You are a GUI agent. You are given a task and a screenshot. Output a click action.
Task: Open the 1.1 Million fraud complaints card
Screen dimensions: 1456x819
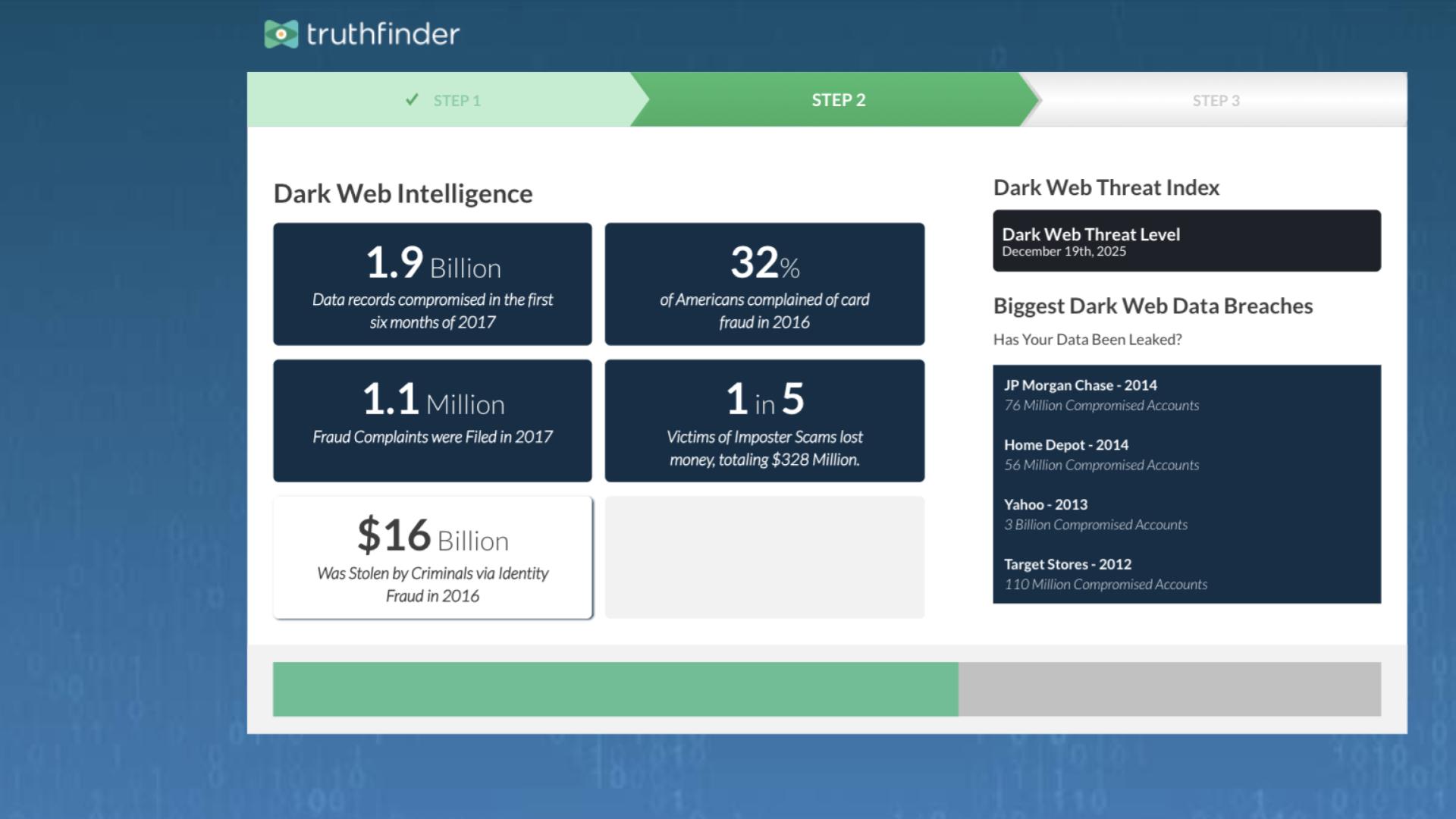432,420
